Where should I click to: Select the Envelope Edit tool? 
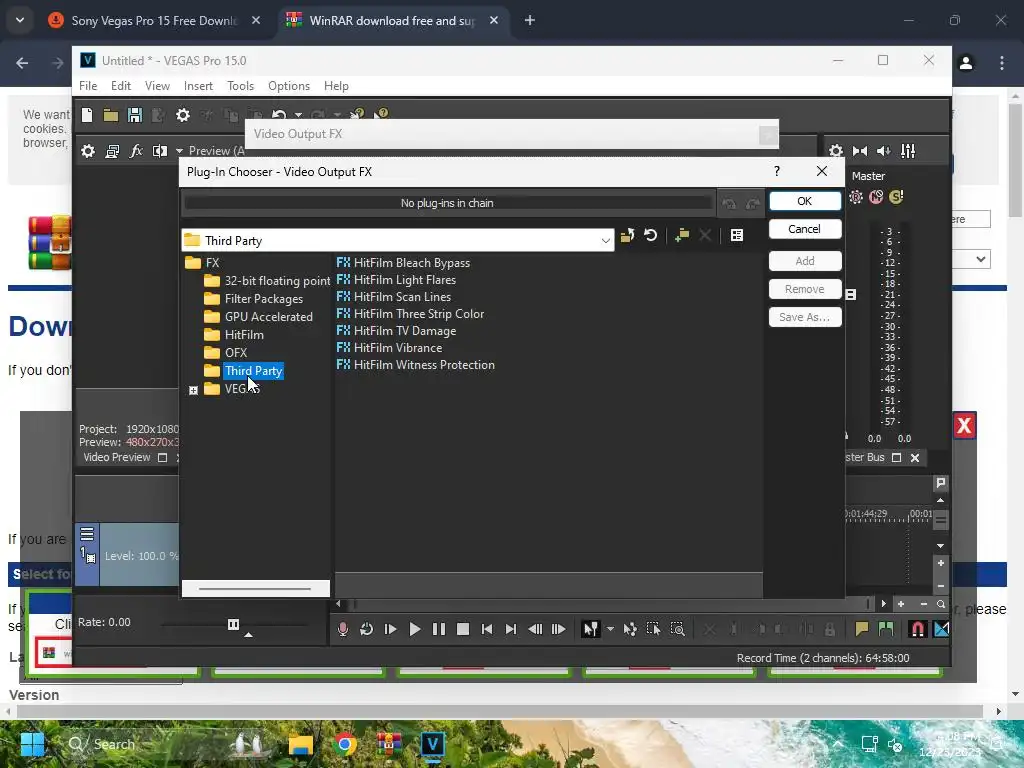pos(630,629)
